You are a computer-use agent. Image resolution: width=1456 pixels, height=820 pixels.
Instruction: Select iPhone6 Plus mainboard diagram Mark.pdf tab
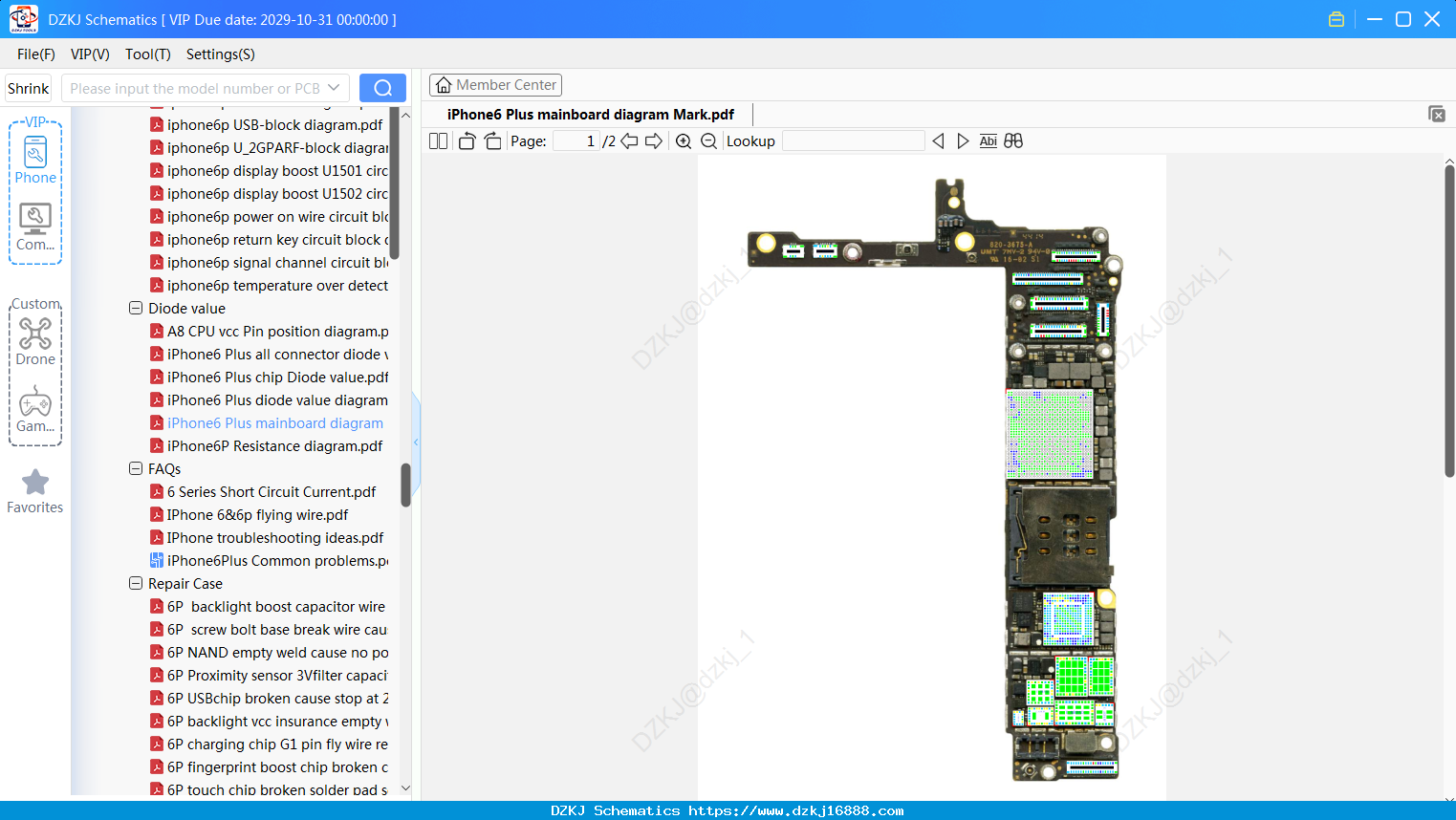coord(591,115)
